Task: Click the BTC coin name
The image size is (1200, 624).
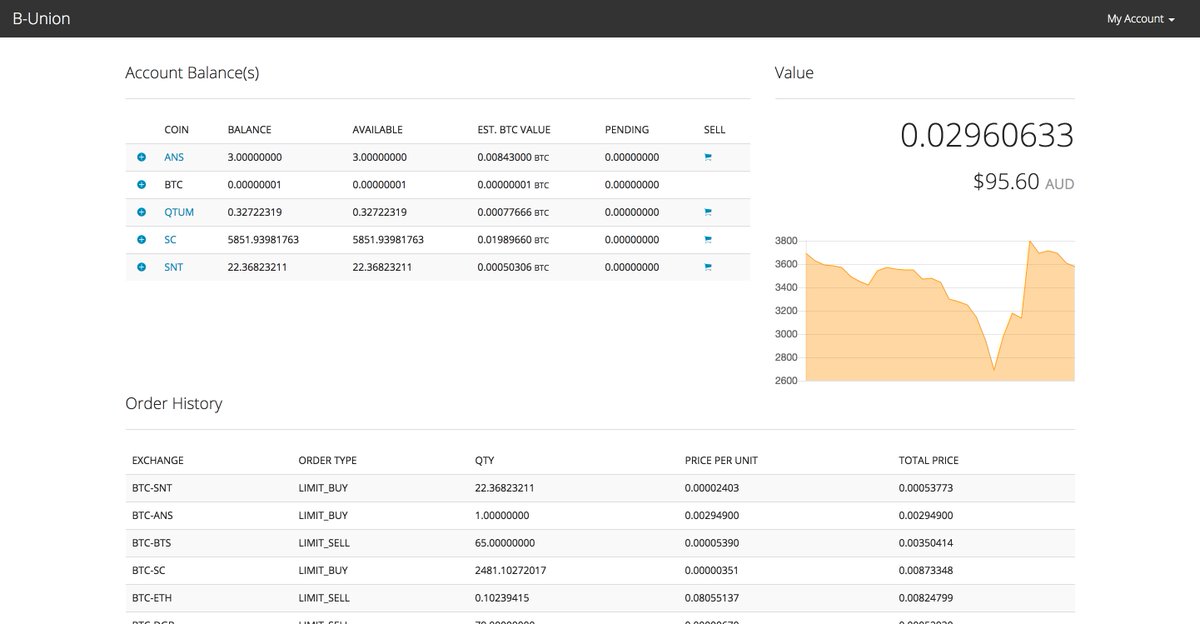Action: tap(174, 185)
